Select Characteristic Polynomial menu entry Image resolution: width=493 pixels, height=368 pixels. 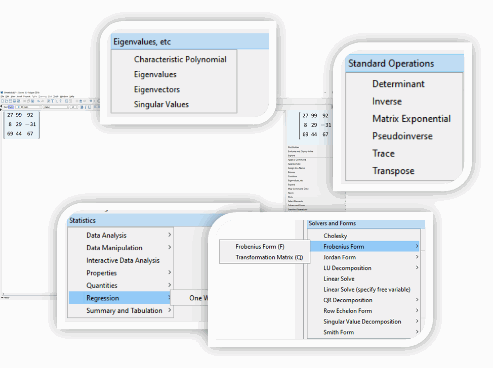(x=180, y=59)
